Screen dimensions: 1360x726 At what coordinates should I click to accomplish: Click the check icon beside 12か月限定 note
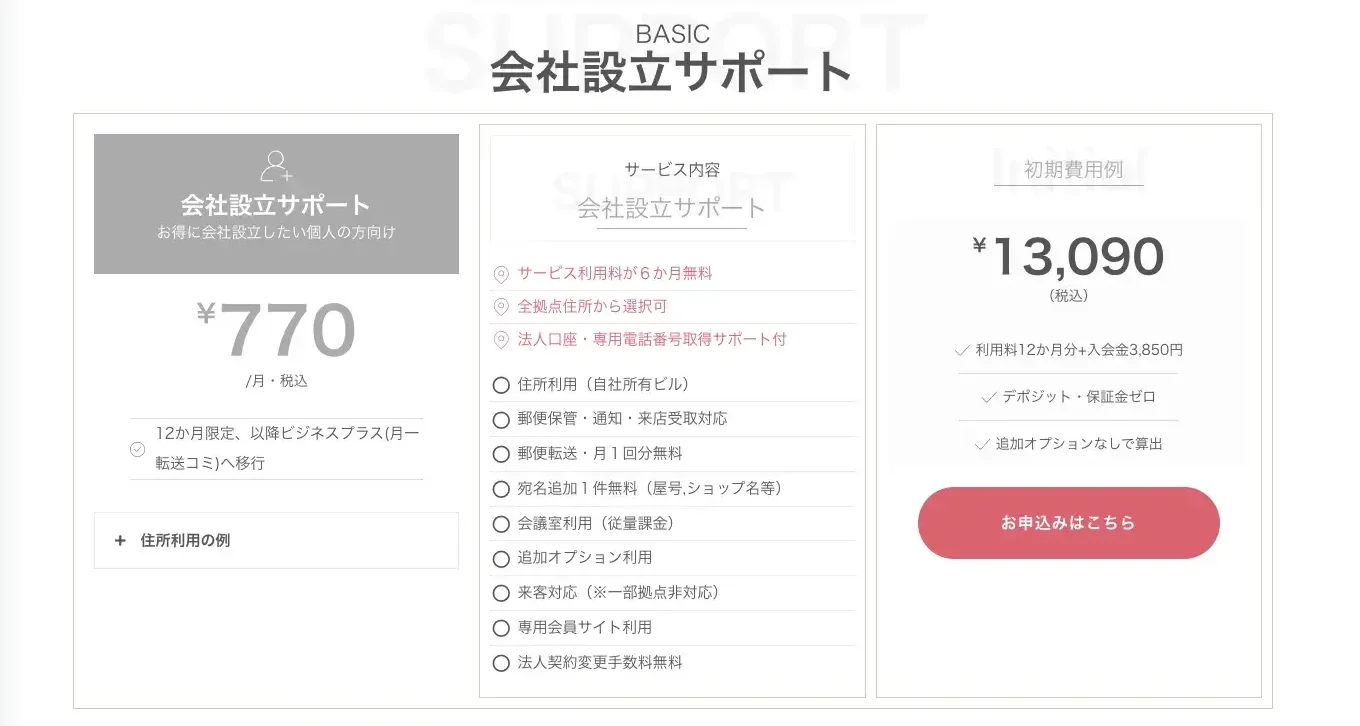138,449
